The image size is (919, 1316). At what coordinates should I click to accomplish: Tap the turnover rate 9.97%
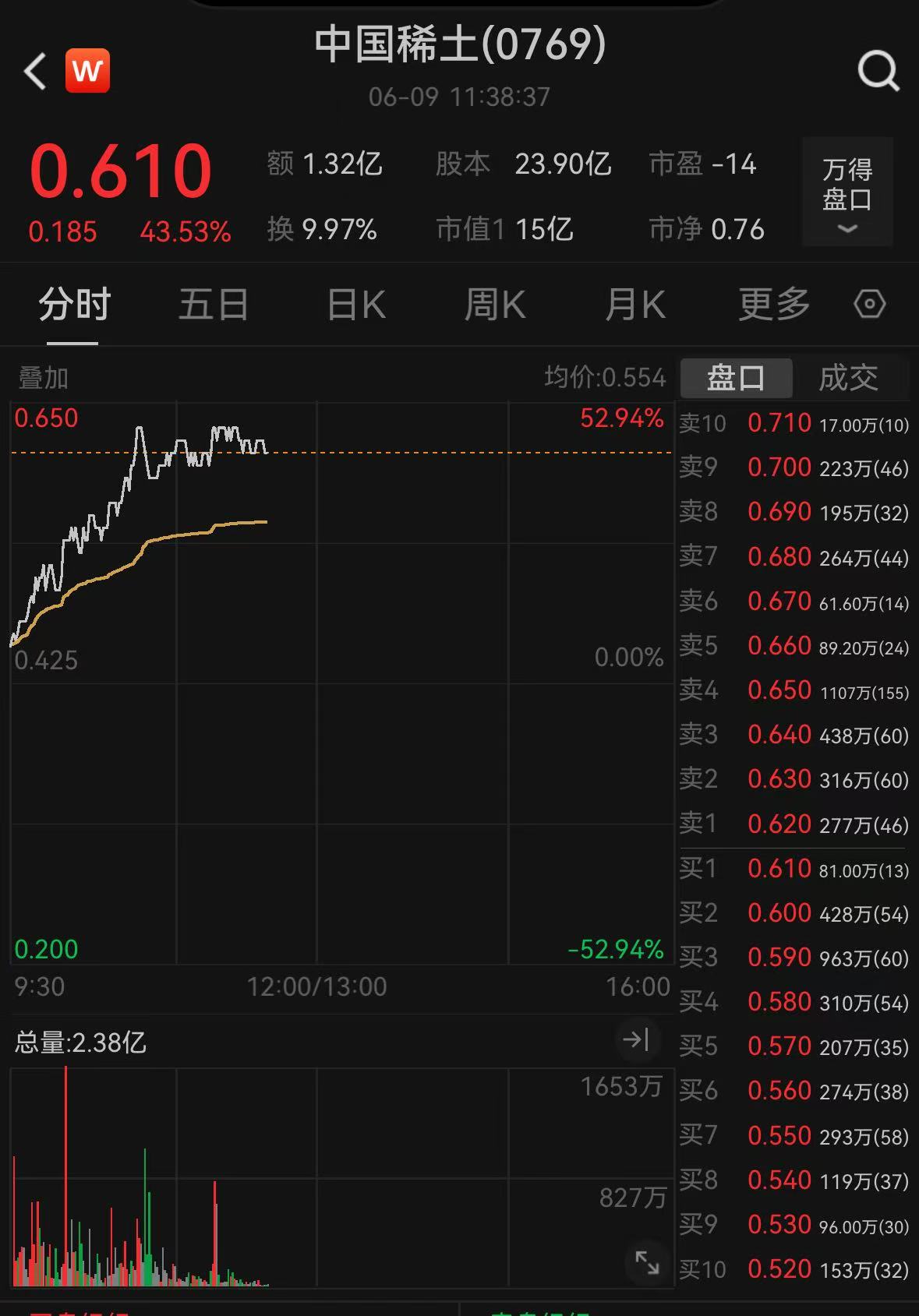[x=339, y=230]
